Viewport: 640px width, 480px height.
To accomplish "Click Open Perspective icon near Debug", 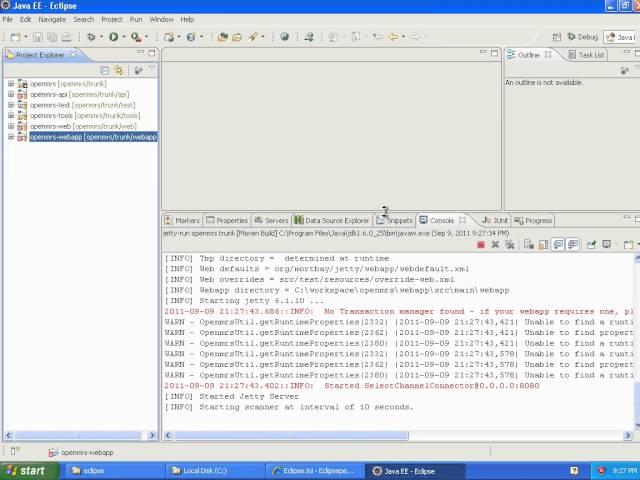I will [x=557, y=37].
